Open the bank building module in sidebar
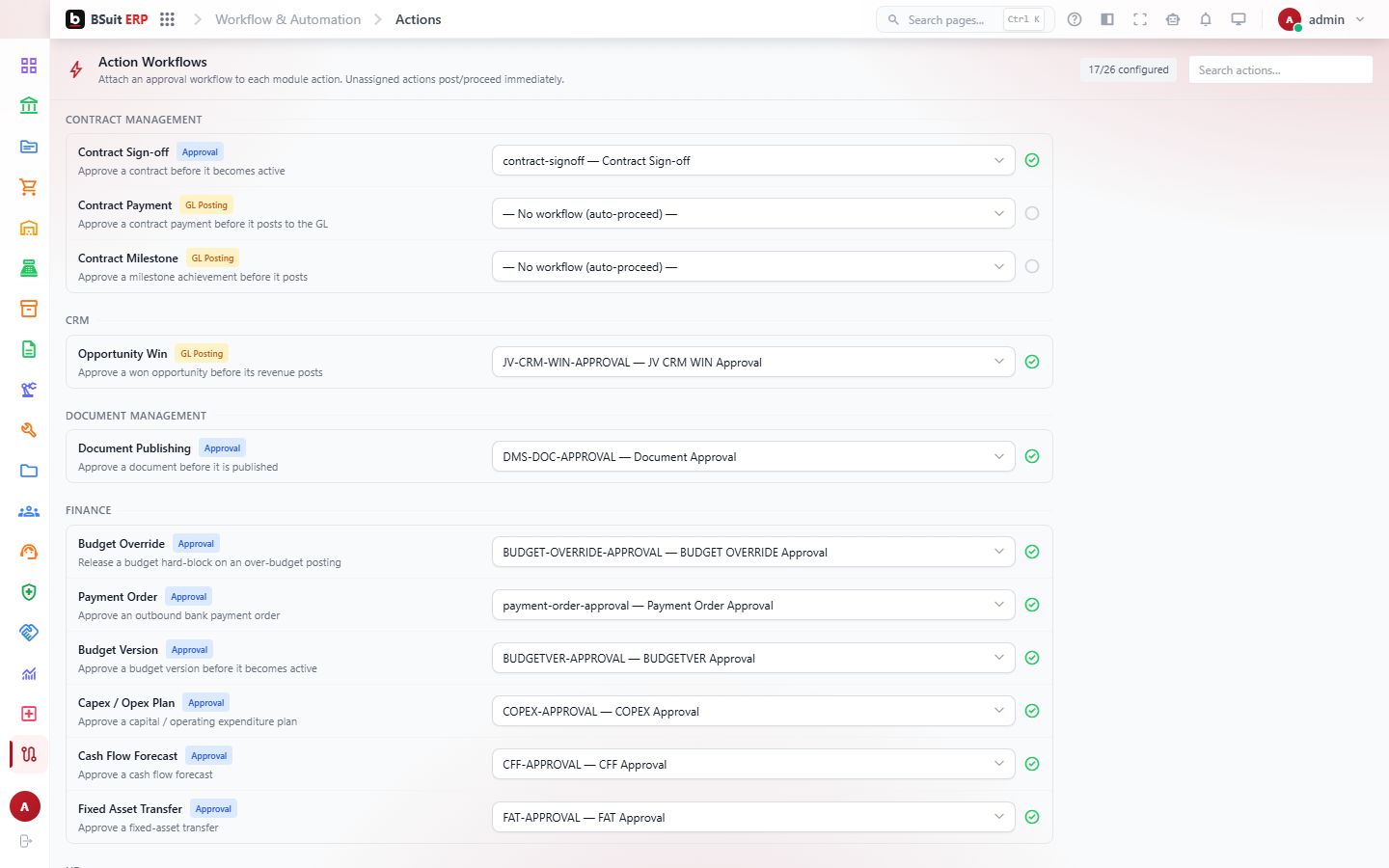This screenshot has height=868, width=1389. (x=29, y=106)
